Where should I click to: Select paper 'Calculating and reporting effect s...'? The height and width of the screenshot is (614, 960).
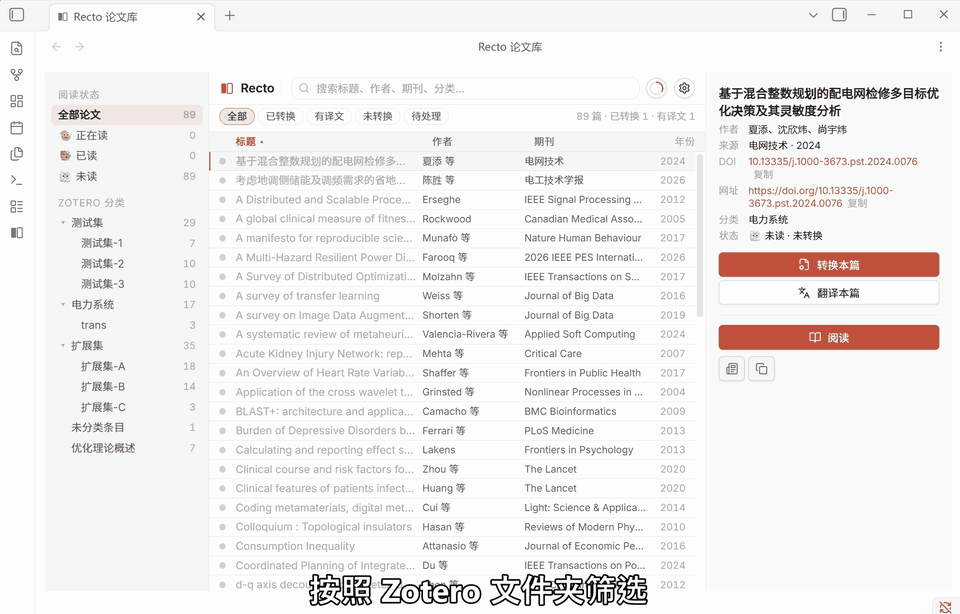click(452, 450)
